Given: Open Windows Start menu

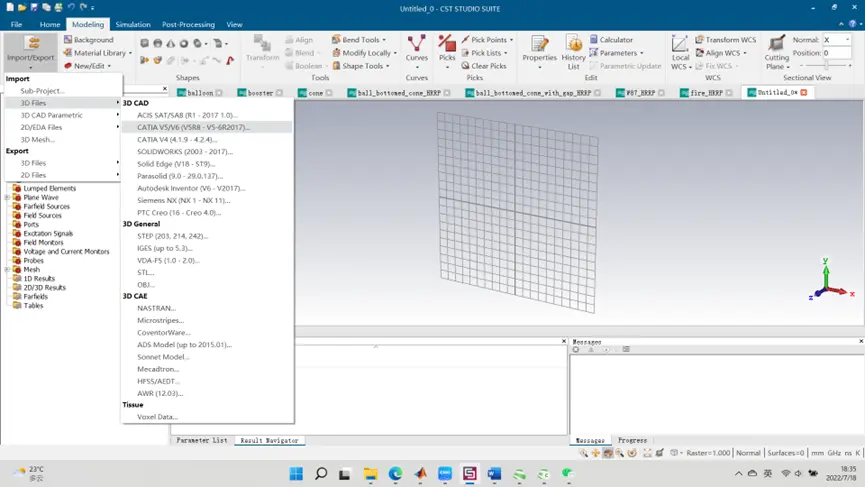Looking at the screenshot, I should click(x=296, y=473).
